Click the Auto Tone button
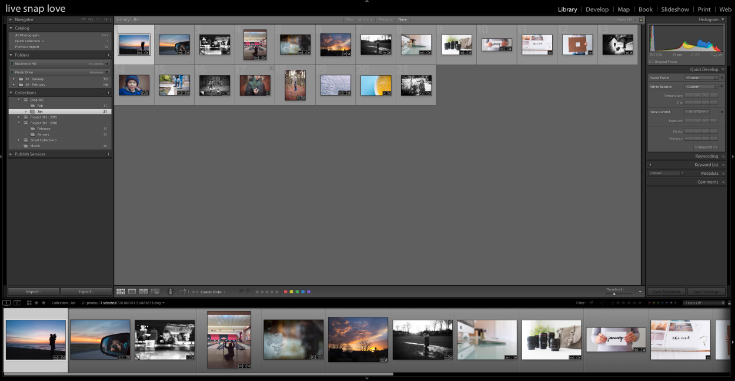 tap(697, 112)
